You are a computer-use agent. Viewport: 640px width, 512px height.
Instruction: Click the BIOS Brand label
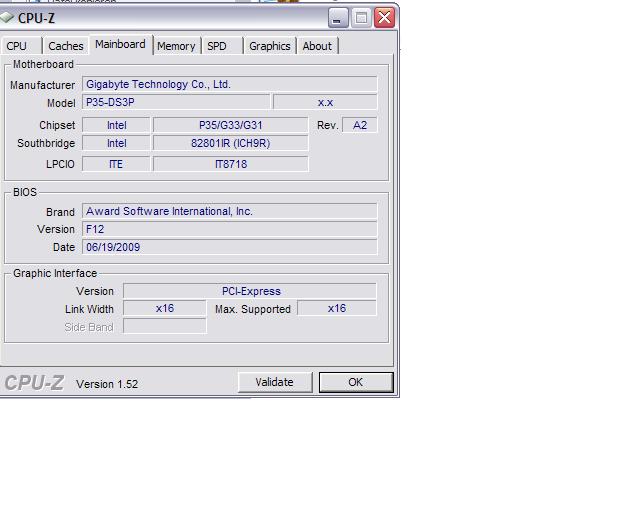pos(60,212)
